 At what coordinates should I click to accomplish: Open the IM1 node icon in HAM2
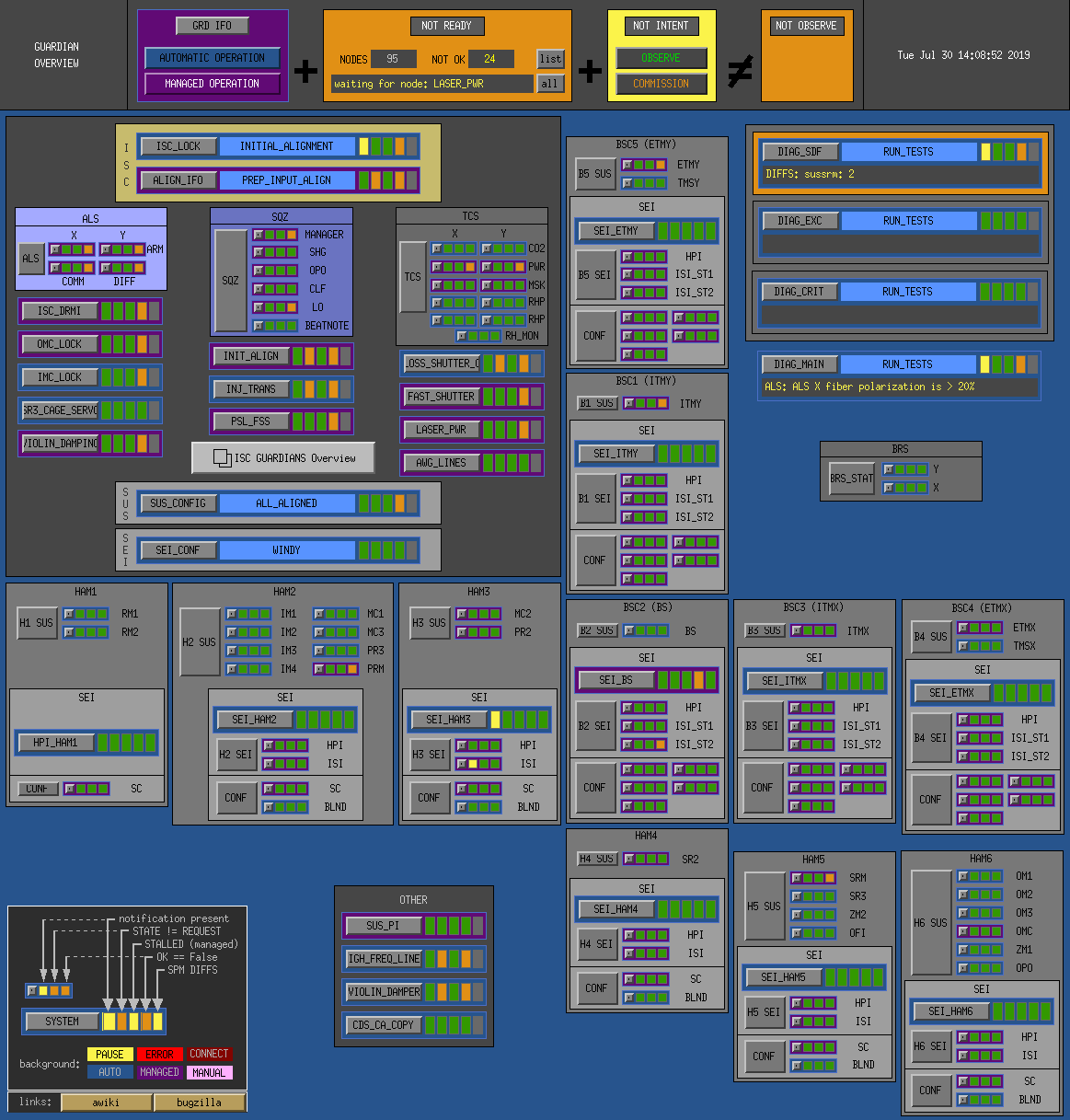click(x=232, y=614)
